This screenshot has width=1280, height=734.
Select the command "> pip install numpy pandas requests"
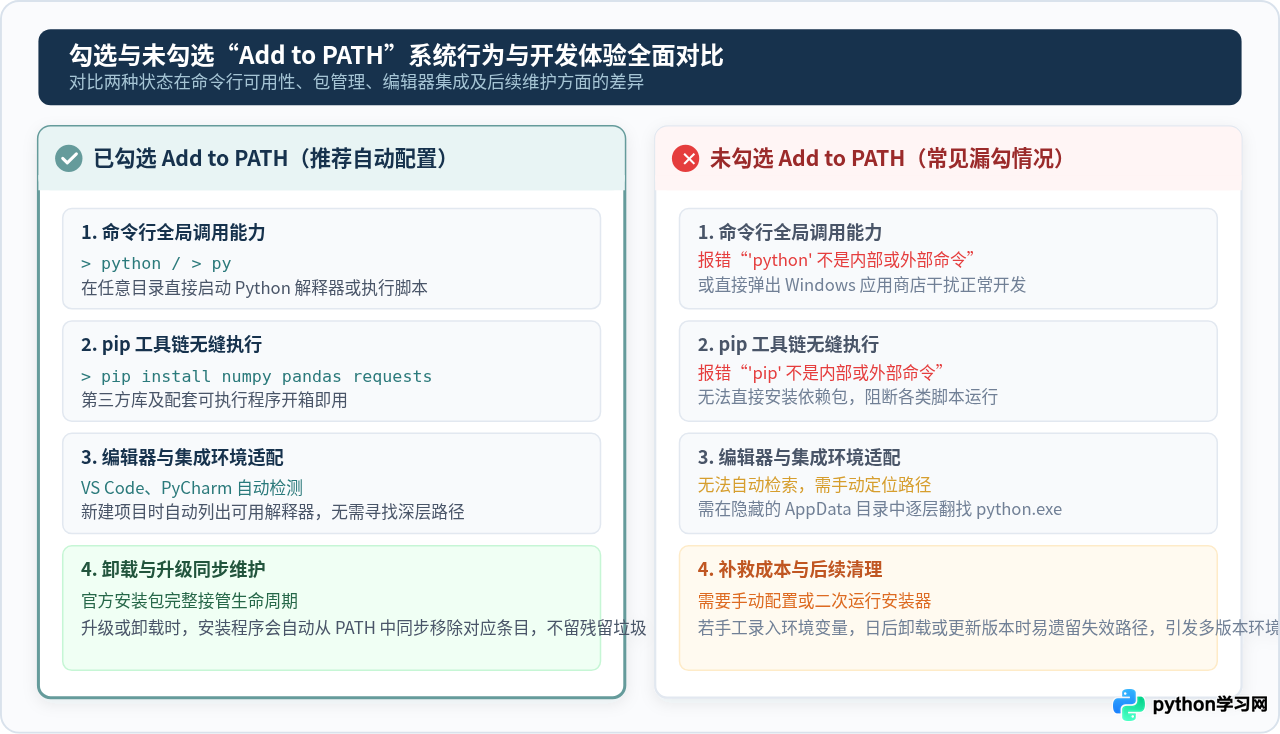pos(257,376)
